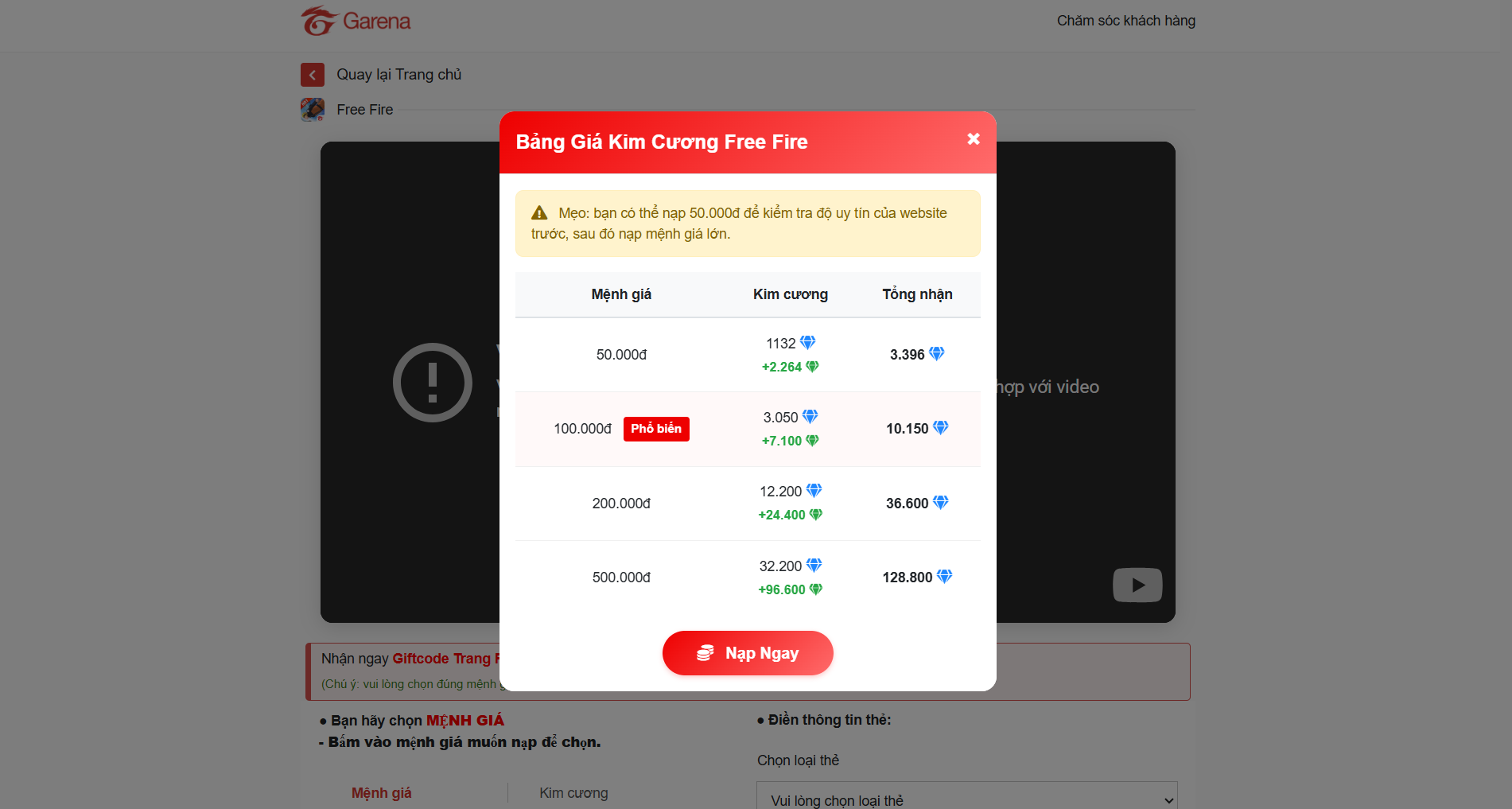This screenshot has height=809, width=1512.
Task: Click the Tổng nhận column header
Action: click(917, 294)
